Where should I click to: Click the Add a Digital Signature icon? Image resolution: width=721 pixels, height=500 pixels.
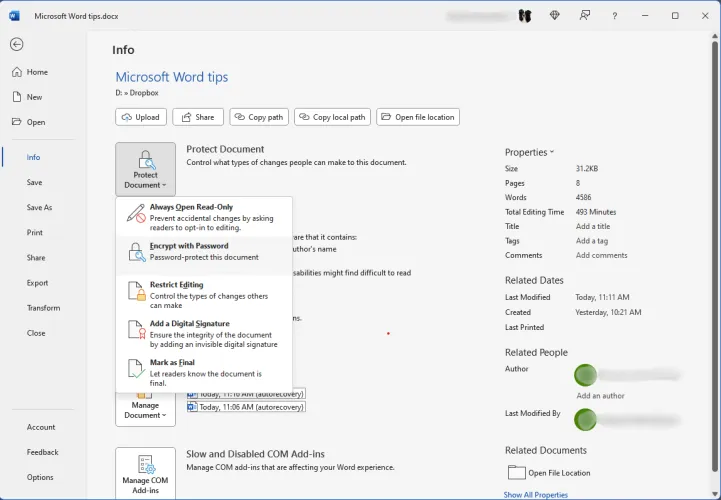[135, 330]
